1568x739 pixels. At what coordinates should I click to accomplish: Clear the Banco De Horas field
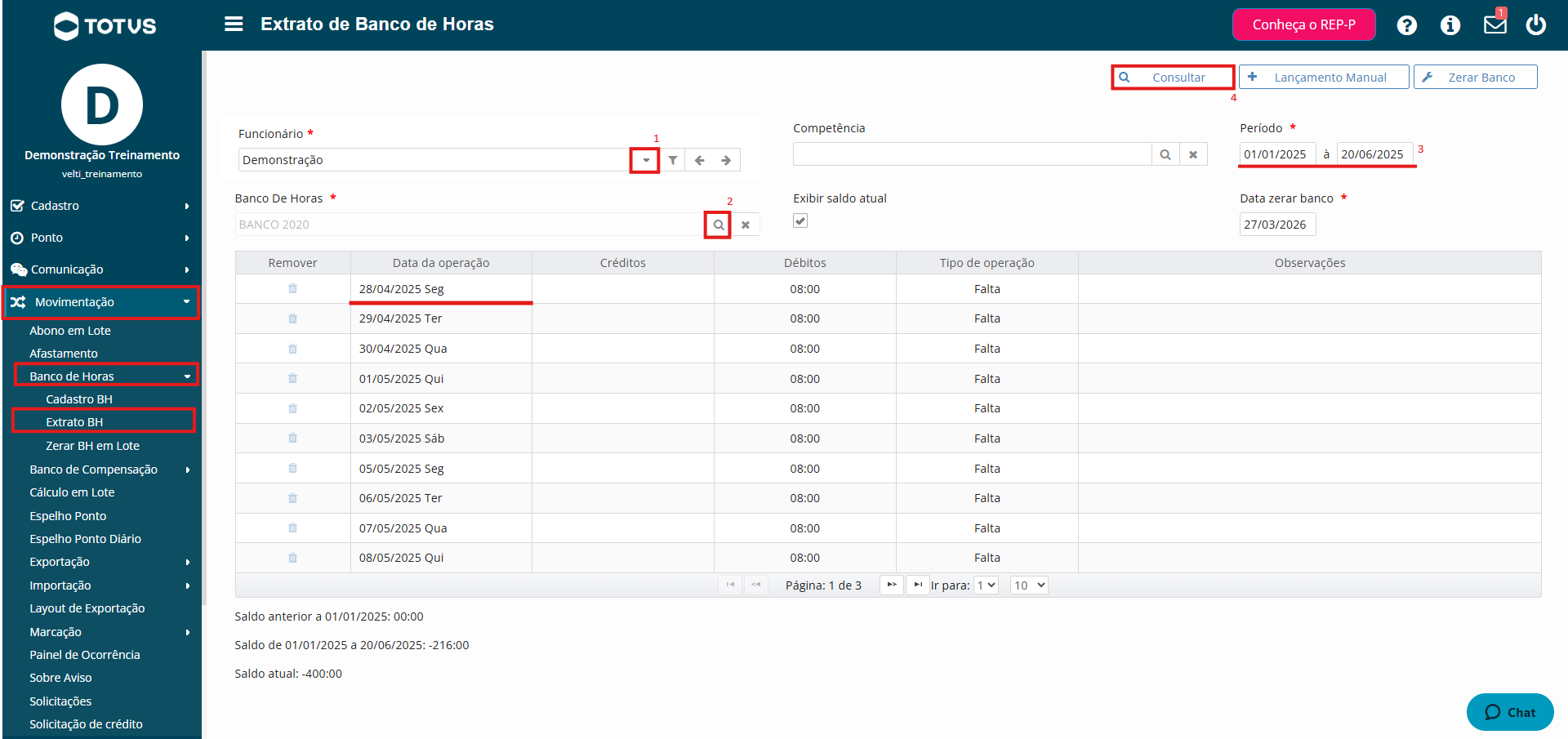pyautogui.click(x=746, y=225)
